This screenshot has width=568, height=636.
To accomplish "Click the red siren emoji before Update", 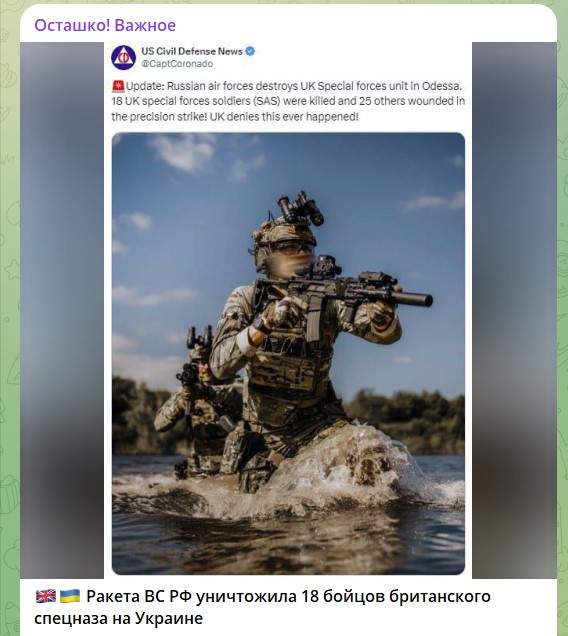I will click(x=118, y=86).
